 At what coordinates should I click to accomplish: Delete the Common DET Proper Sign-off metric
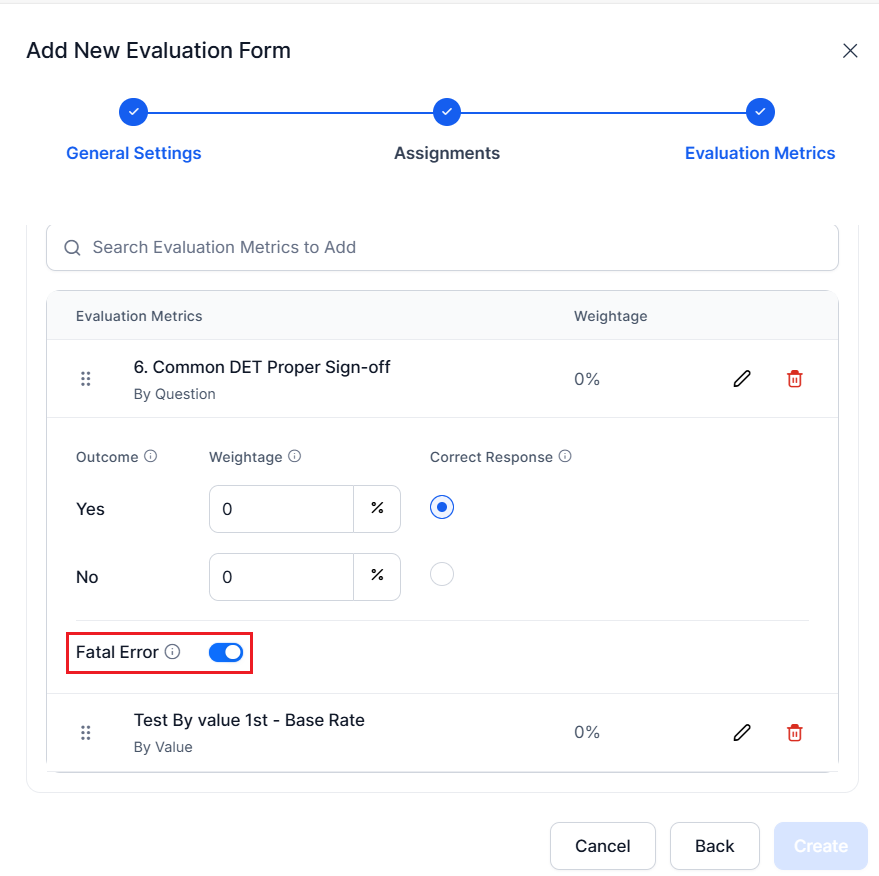(x=794, y=379)
